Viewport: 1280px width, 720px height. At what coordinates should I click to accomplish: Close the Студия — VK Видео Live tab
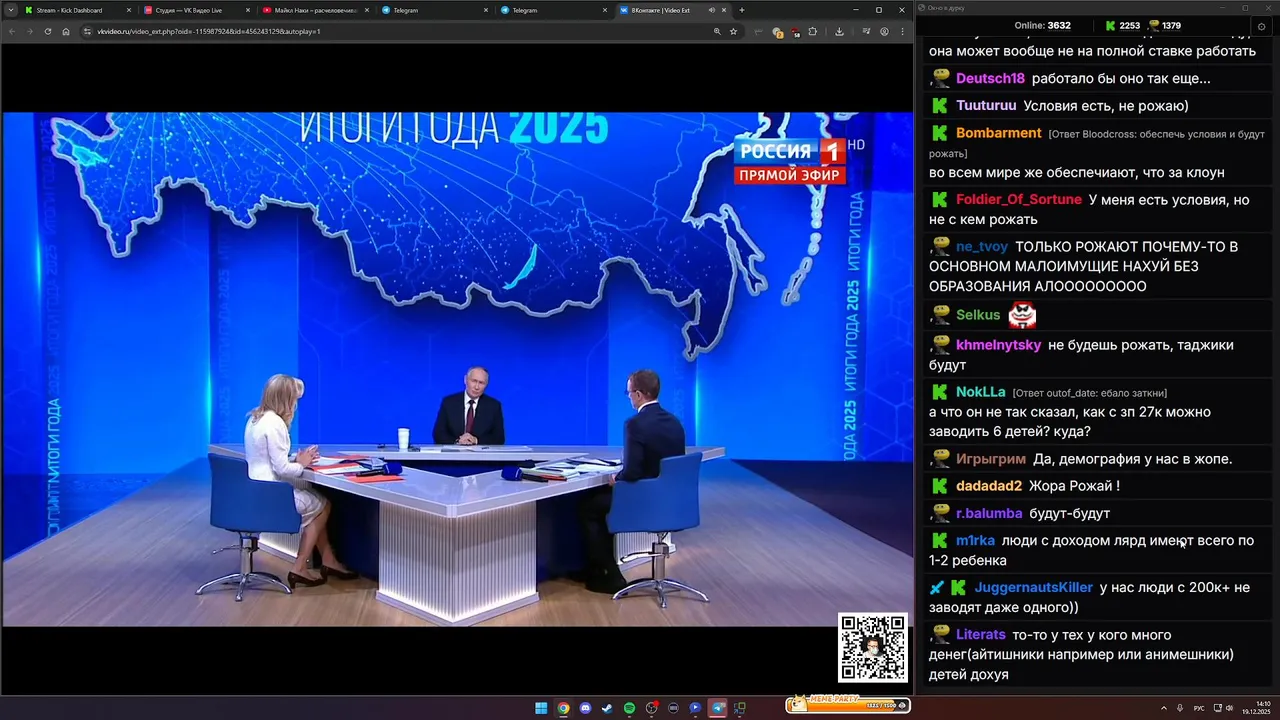(248, 10)
